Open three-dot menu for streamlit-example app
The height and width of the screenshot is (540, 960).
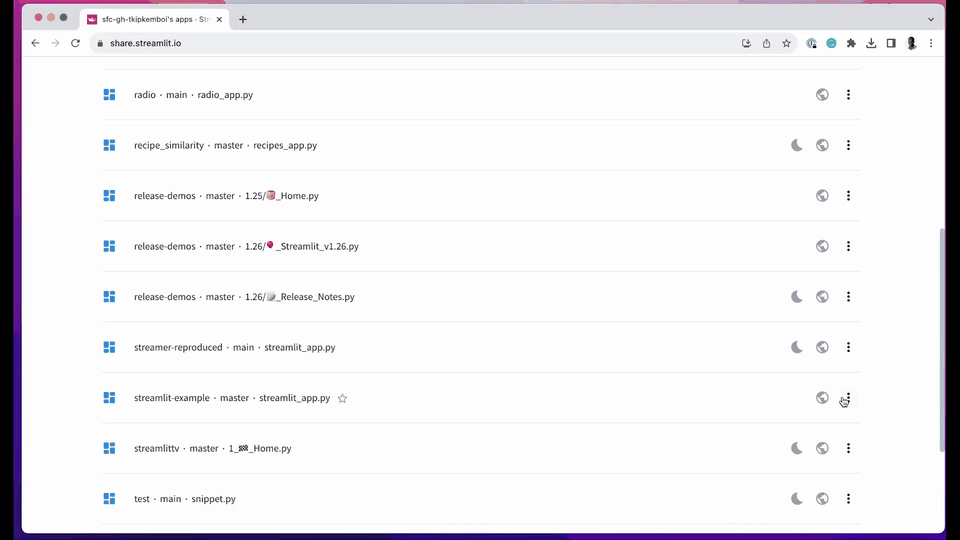(x=848, y=397)
